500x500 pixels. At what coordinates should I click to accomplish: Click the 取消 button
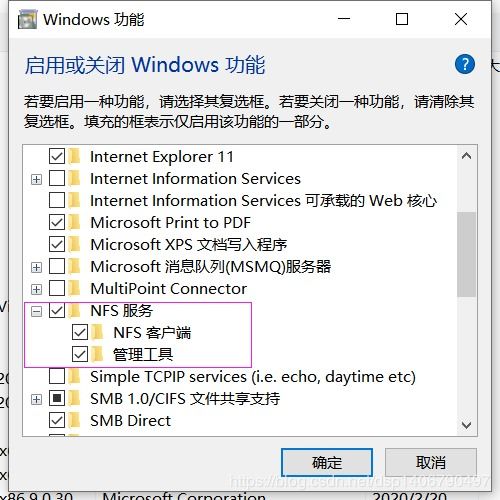click(431, 462)
